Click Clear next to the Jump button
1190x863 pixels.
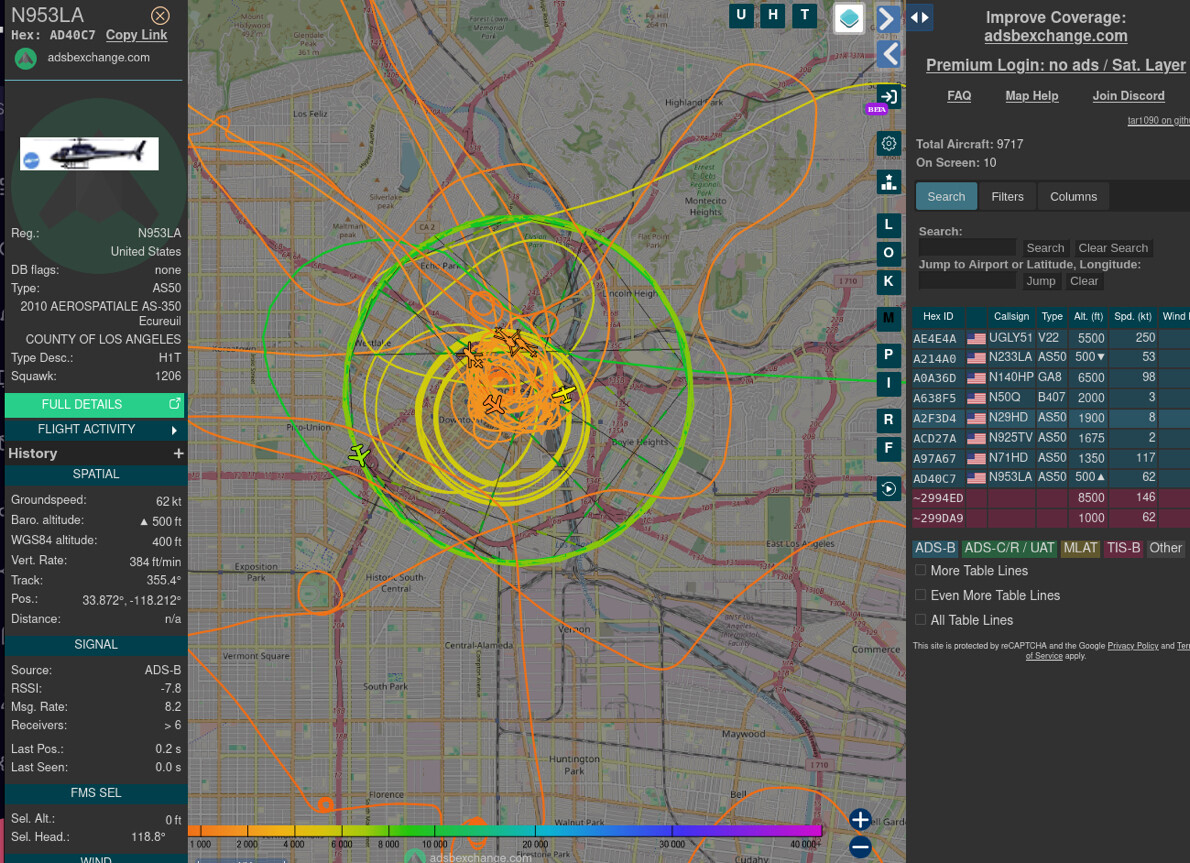[1084, 281]
